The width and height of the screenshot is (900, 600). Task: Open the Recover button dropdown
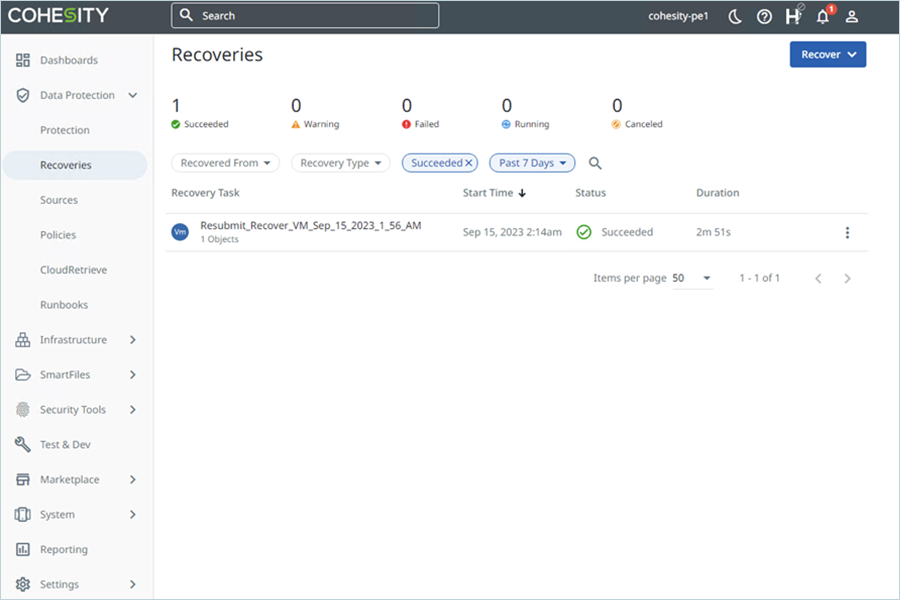pos(828,55)
